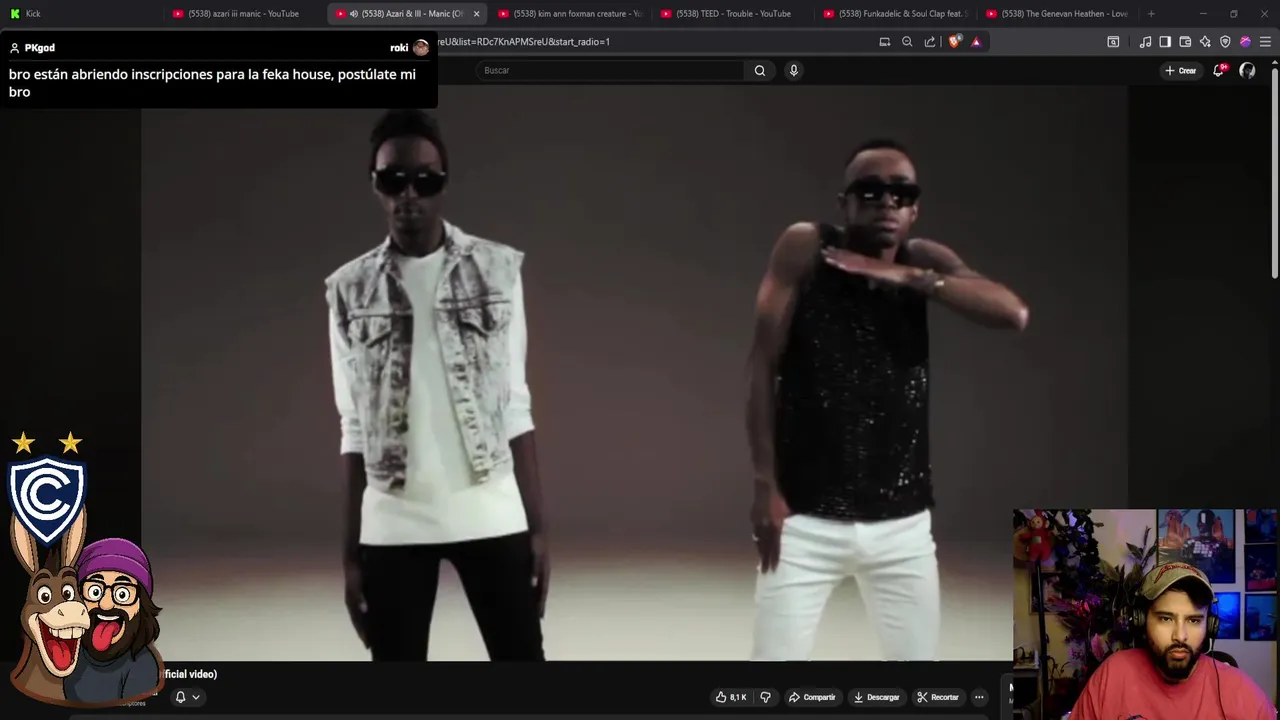This screenshot has height=720, width=1280.
Task: Mute audio on the Azari & III tab
Action: point(353,14)
